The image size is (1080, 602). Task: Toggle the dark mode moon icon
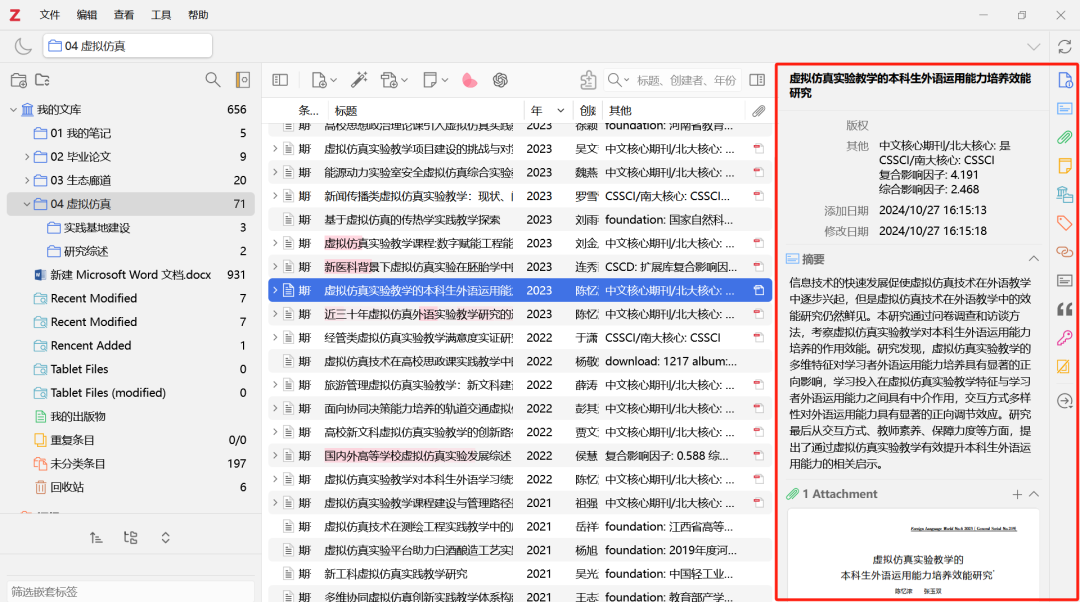click(22, 46)
